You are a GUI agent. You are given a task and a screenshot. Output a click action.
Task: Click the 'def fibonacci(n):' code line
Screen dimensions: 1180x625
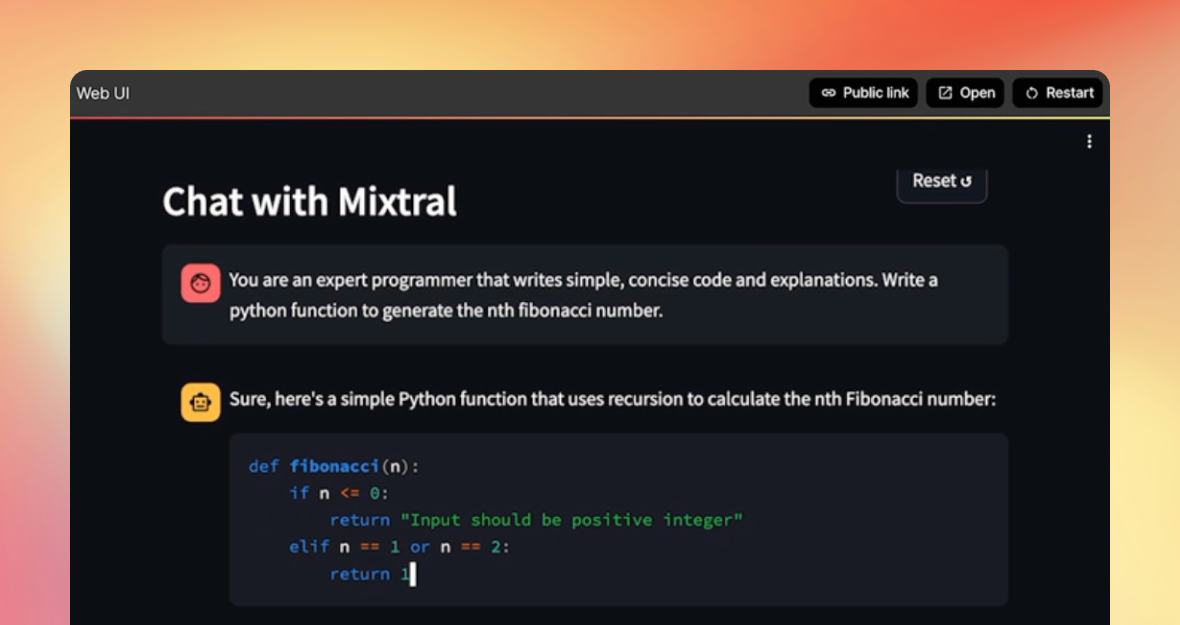tap(334, 466)
